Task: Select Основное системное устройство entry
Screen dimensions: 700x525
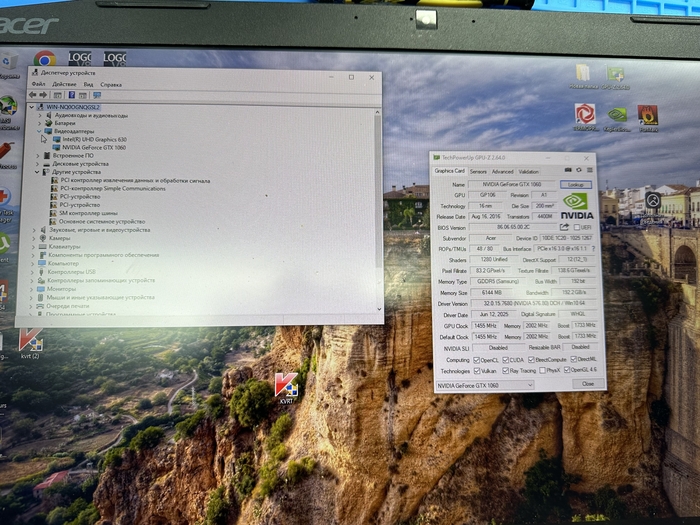Action: (102, 221)
